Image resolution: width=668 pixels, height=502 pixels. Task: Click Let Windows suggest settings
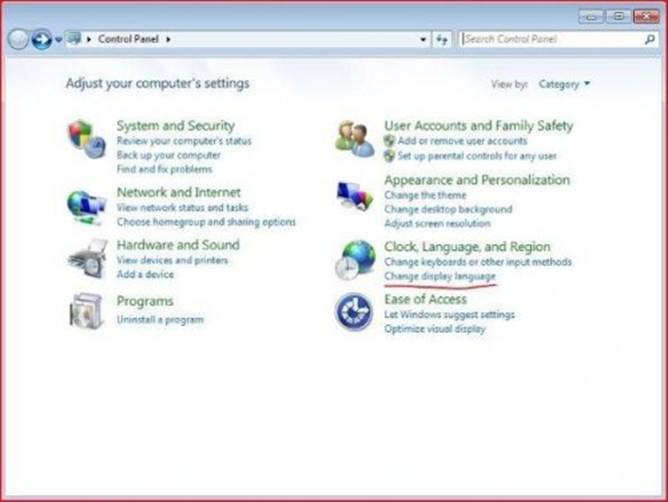click(x=449, y=314)
